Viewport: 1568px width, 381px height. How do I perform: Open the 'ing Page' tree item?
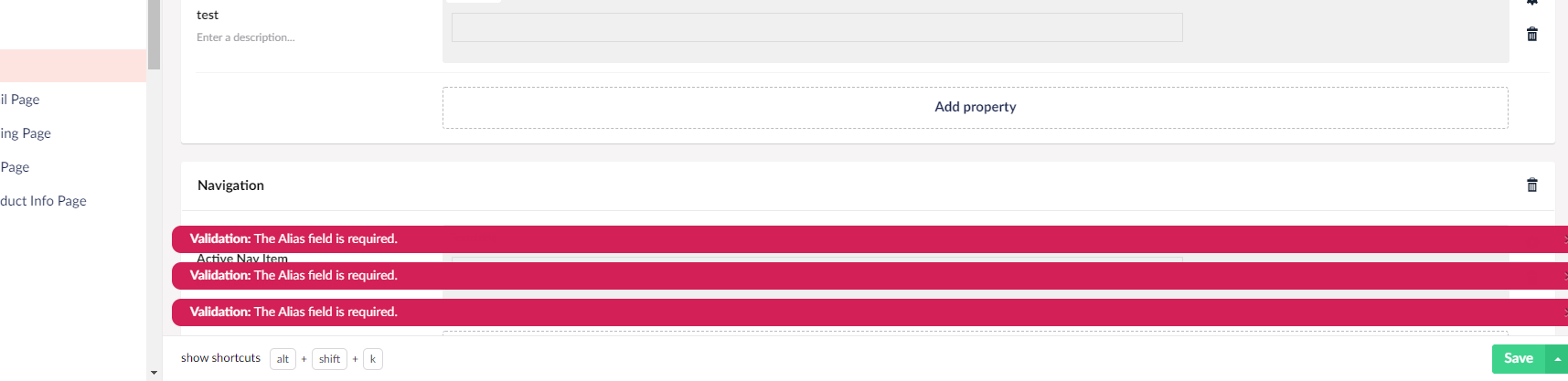[26, 133]
